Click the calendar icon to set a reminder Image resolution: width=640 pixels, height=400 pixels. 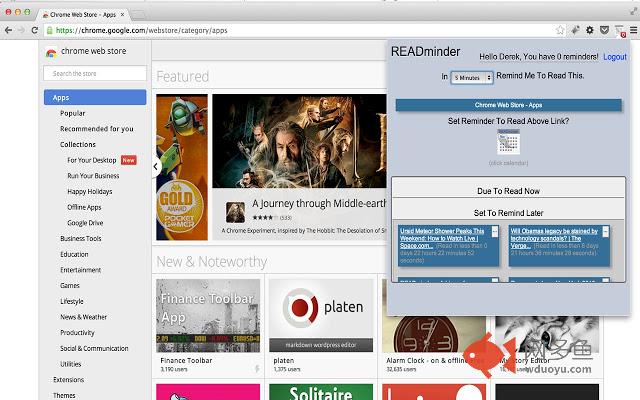coord(508,142)
